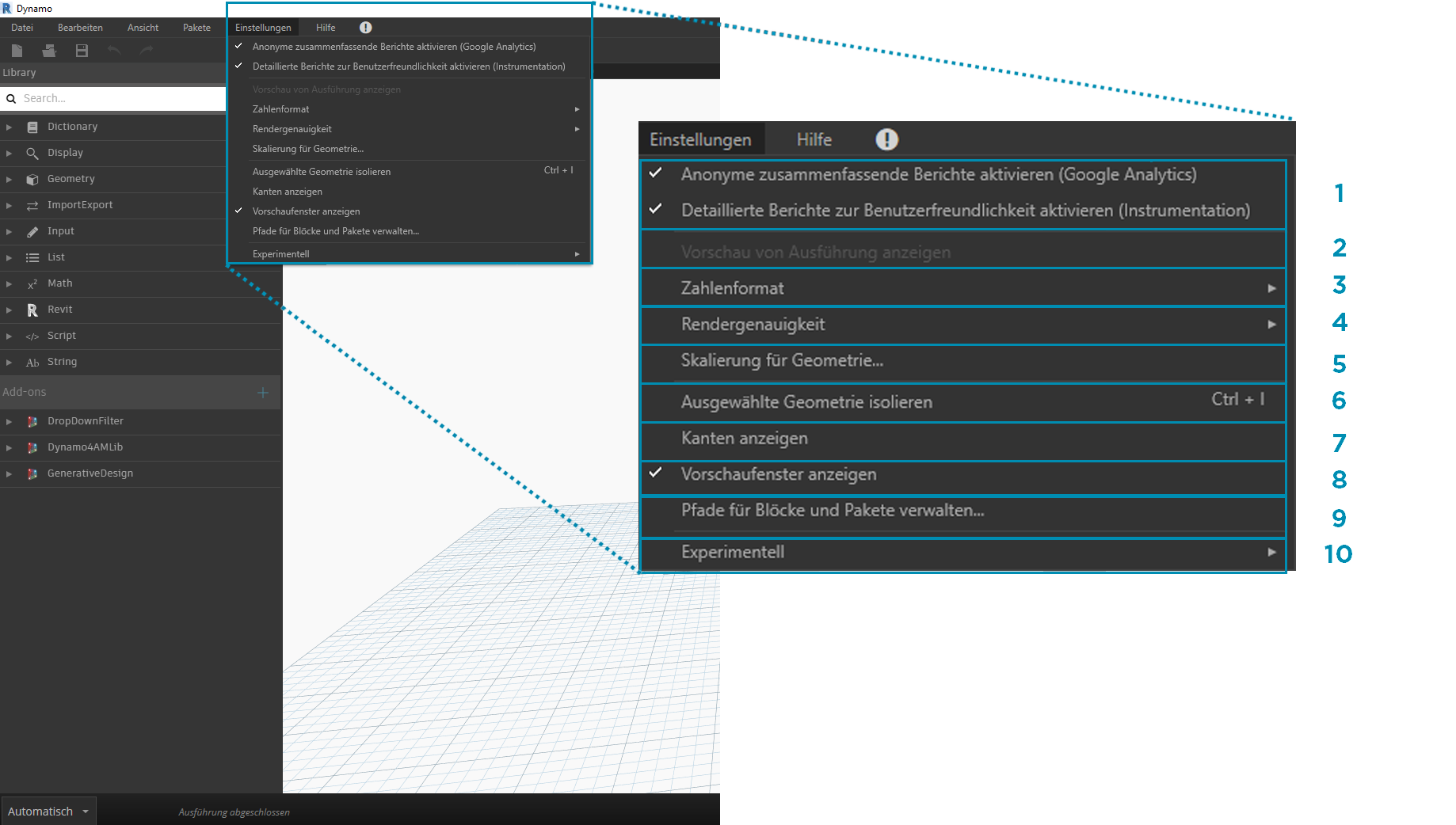Click the Save disk icon in toolbar
The height and width of the screenshot is (825, 1456).
[x=82, y=51]
